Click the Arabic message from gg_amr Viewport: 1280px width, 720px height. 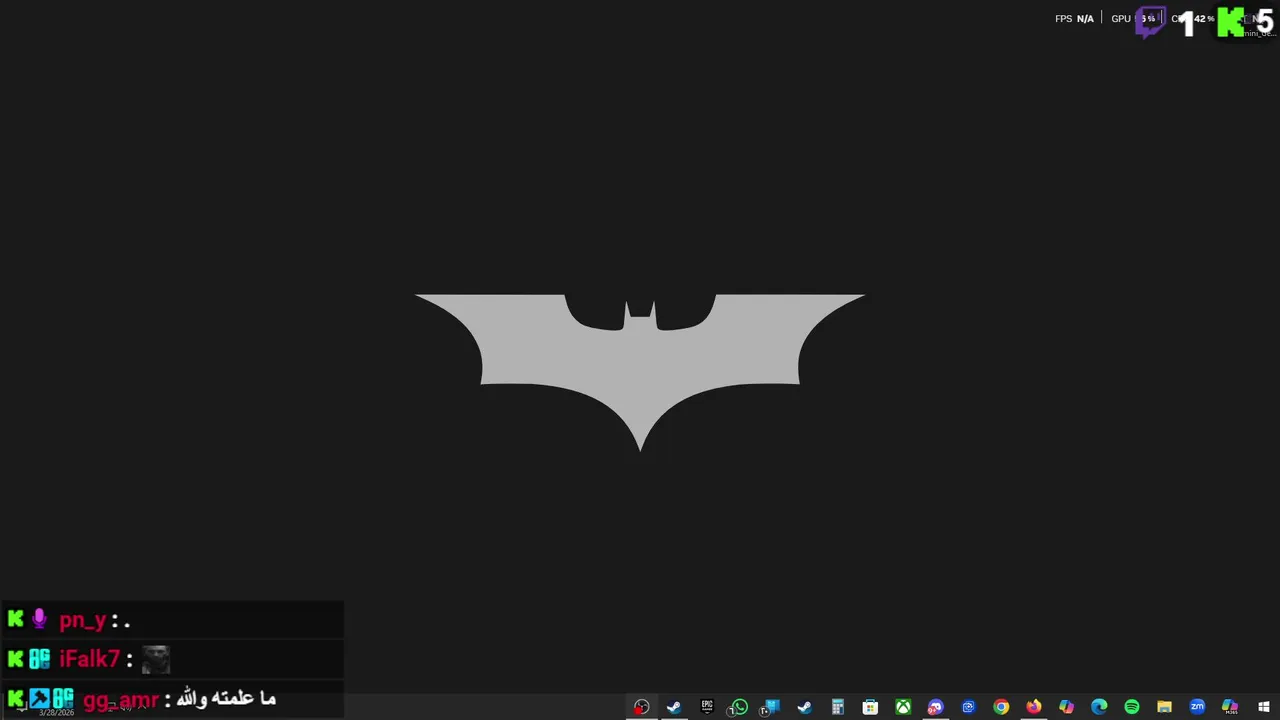pos(225,698)
